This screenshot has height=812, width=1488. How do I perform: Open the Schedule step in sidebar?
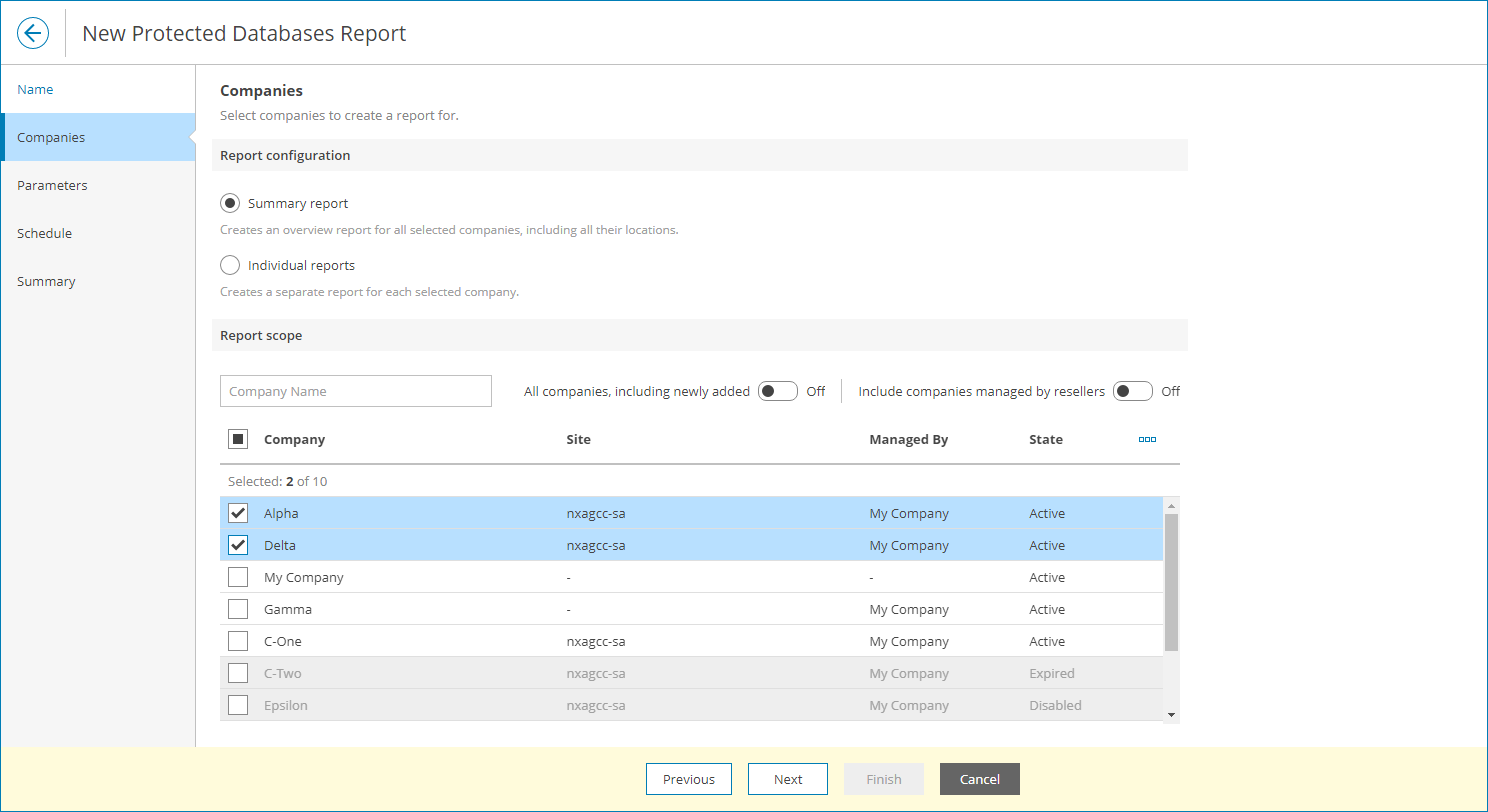(x=44, y=233)
